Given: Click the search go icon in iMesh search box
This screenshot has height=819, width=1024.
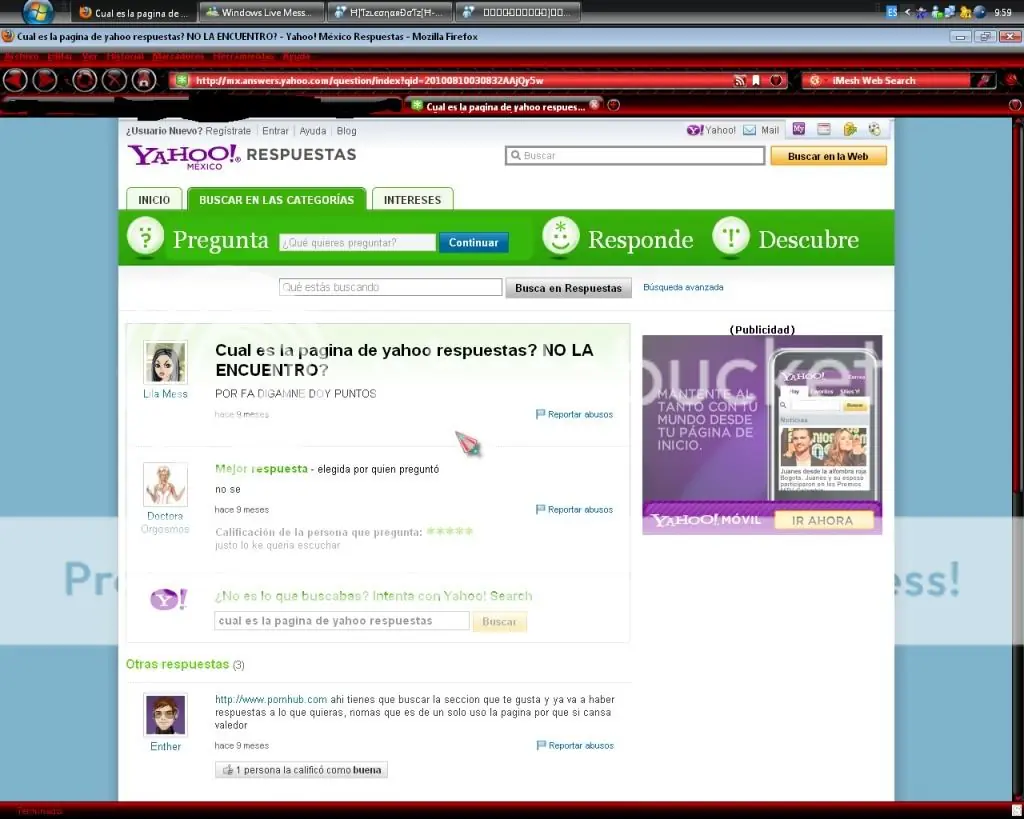Looking at the screenshot, I should 983,80.
